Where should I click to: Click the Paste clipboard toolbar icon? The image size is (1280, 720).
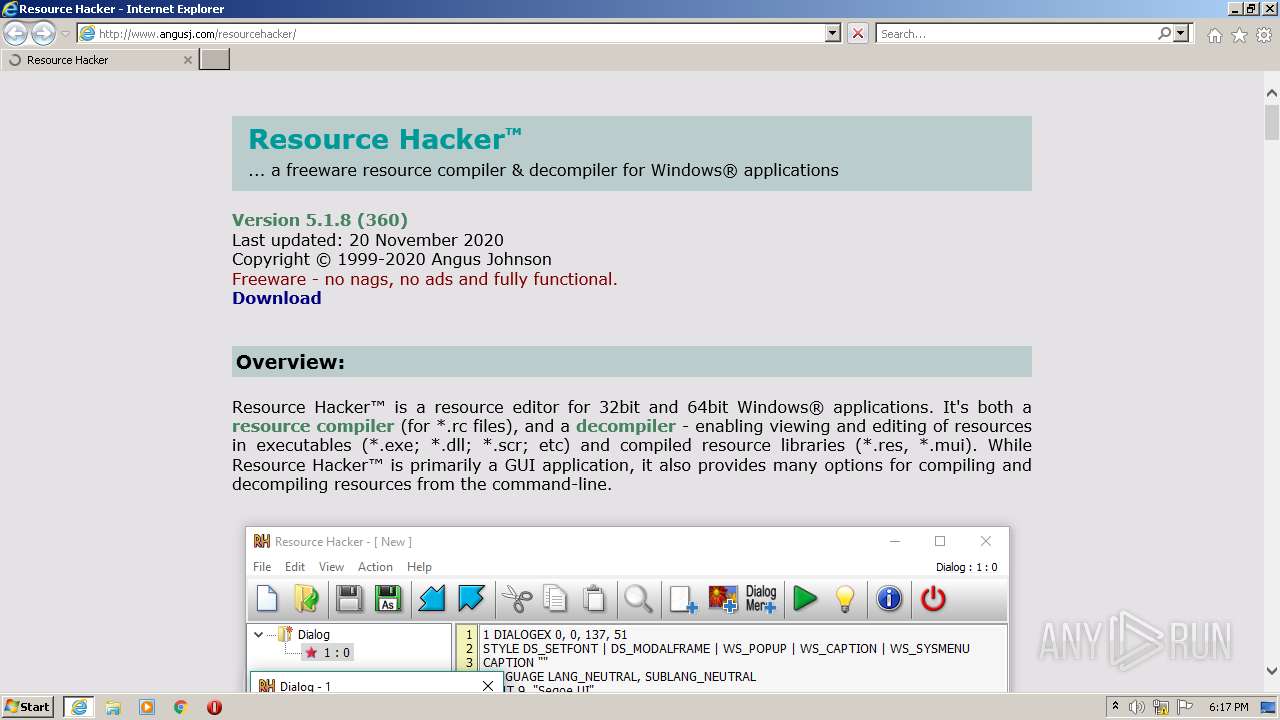594,599
